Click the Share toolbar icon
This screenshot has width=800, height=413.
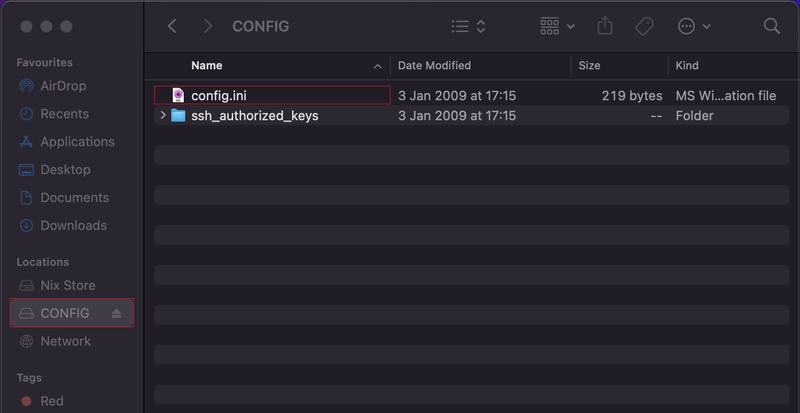(605, 26)
